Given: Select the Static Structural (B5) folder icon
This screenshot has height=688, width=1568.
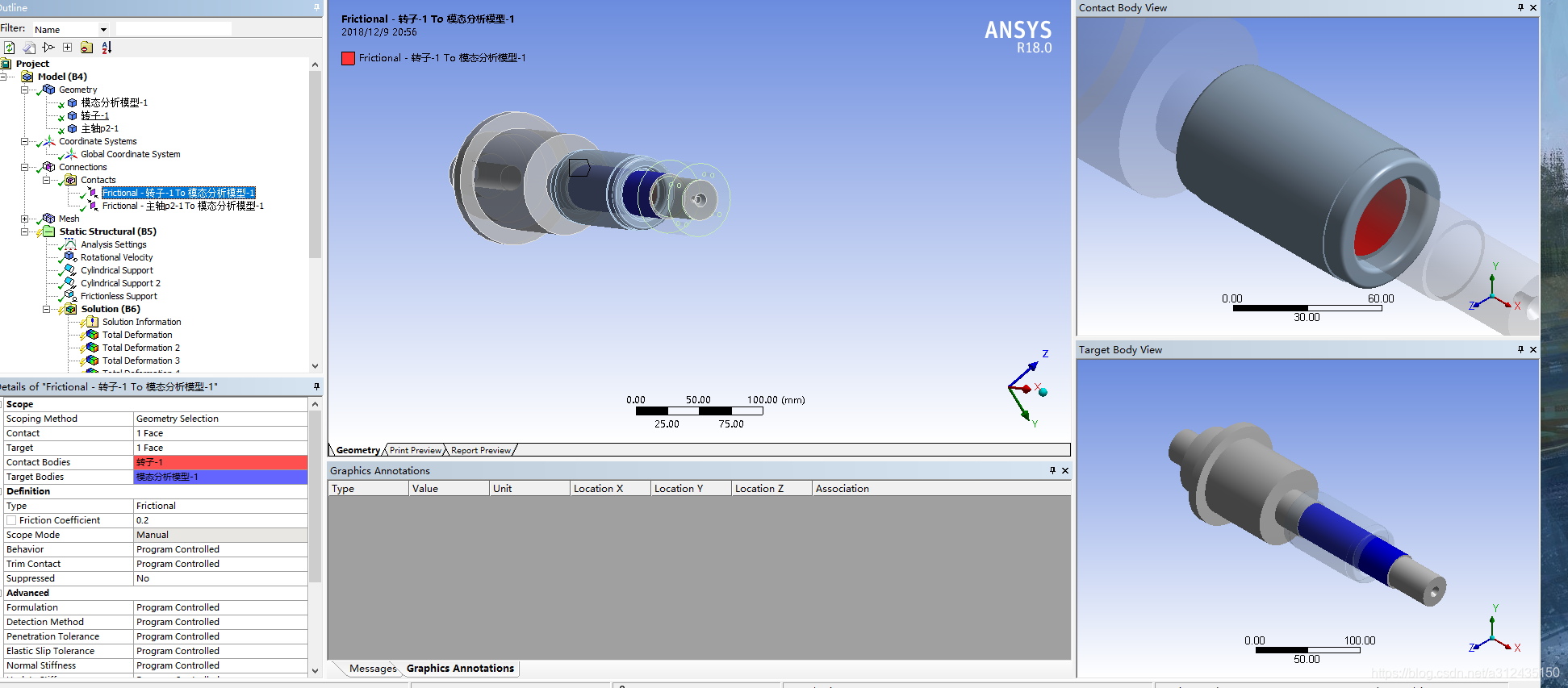Looking at the screenshot, I should click(x=49, y=231).
